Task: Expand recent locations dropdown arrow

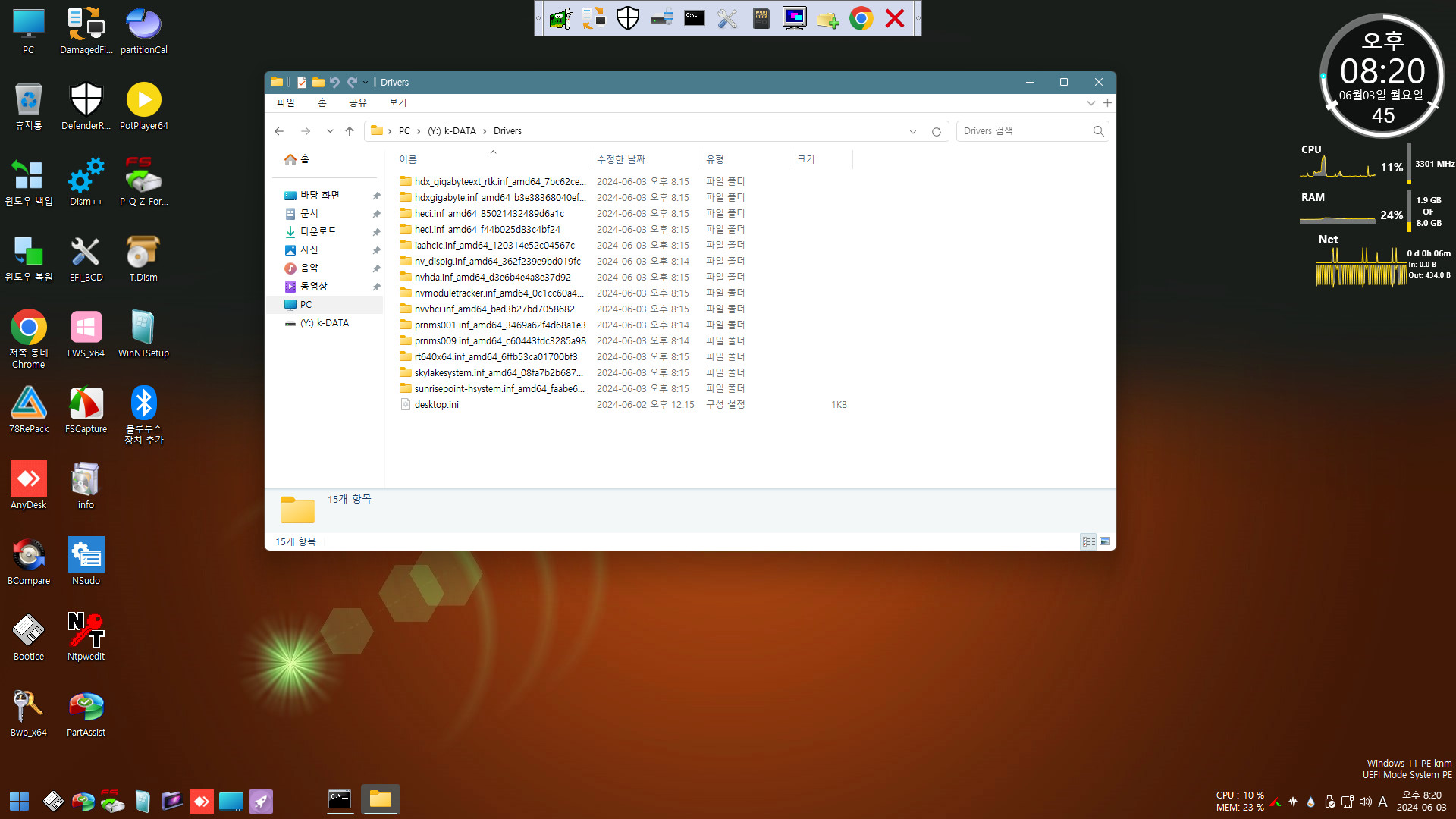Action: [330, 131]
